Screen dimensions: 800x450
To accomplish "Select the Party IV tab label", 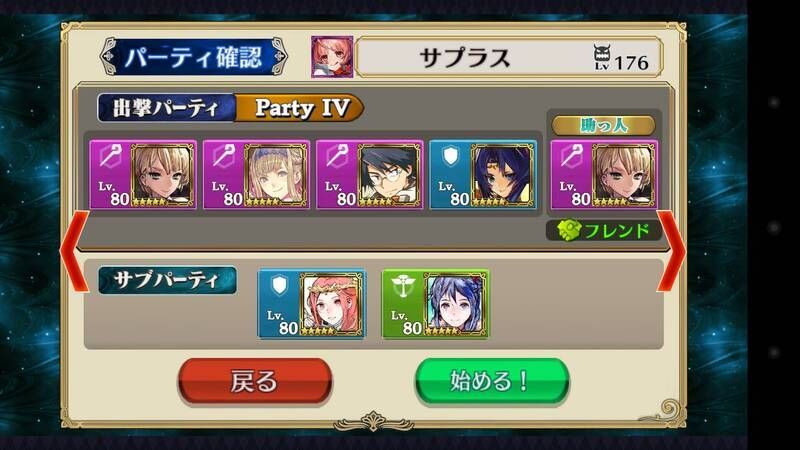I will pyautogui.click(x=301, y=108).
